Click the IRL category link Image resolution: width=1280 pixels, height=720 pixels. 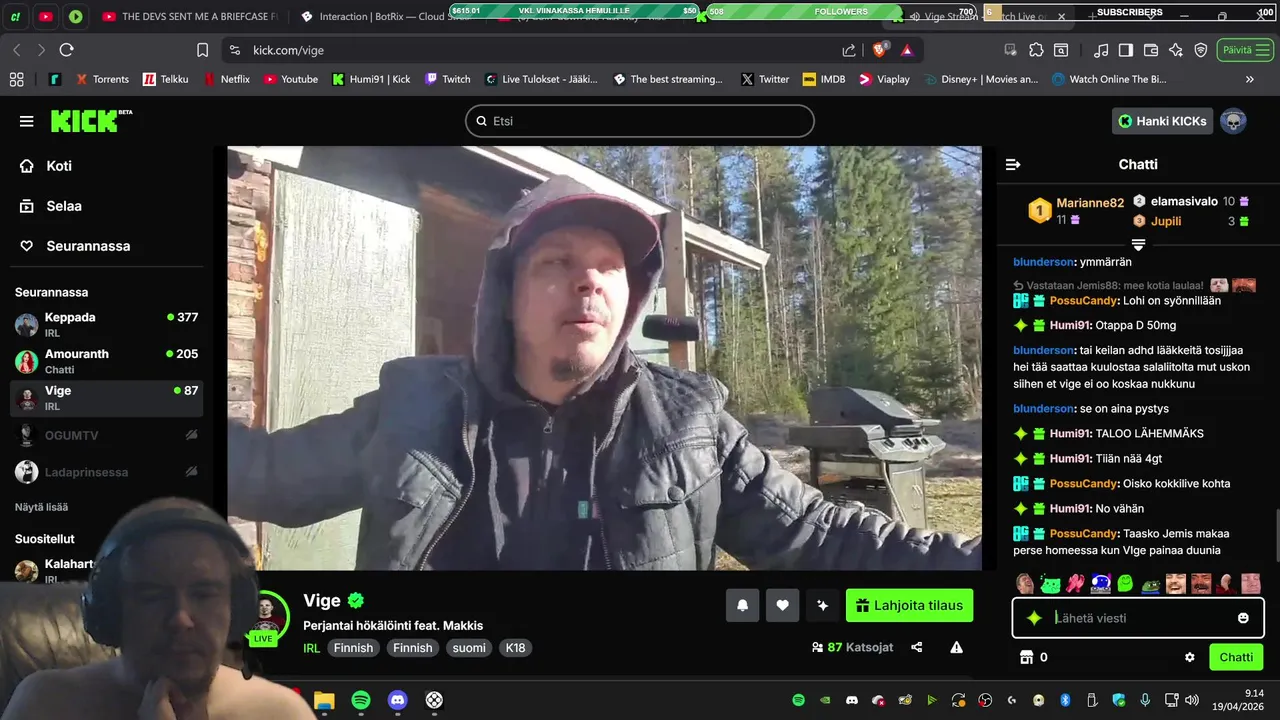click(312, 648)
